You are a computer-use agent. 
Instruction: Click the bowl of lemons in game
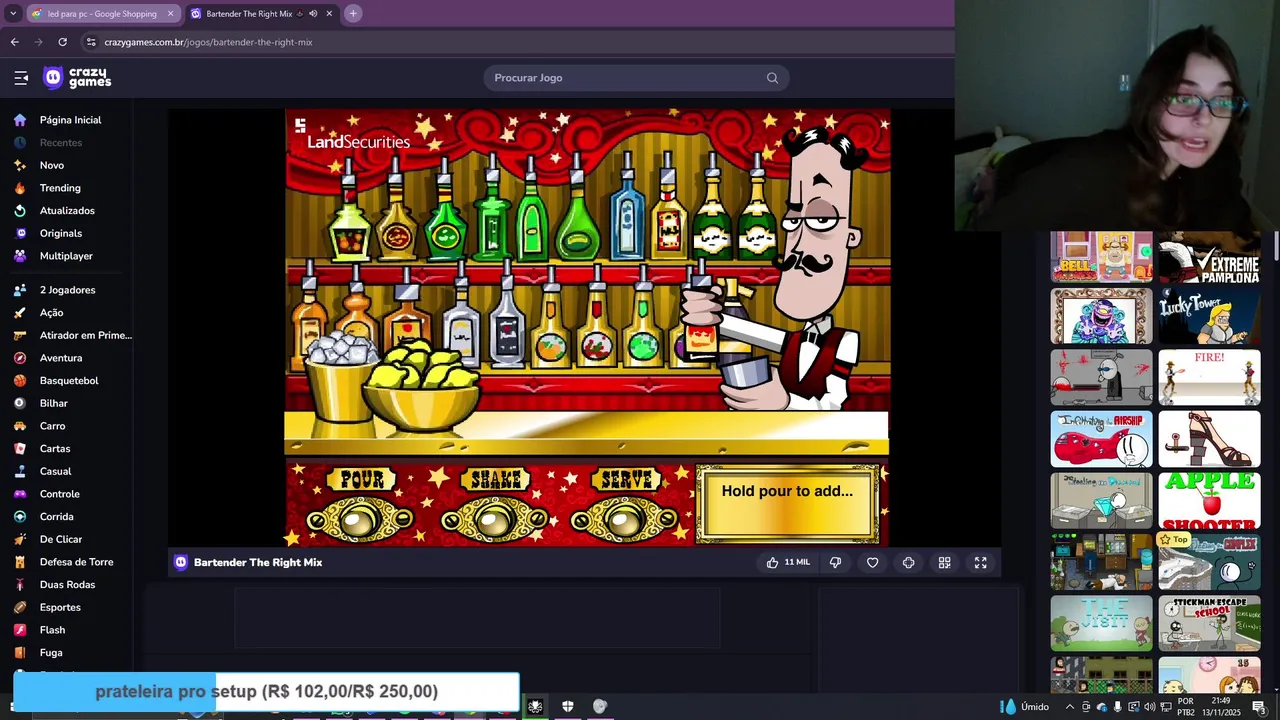(x=421, y=384)
